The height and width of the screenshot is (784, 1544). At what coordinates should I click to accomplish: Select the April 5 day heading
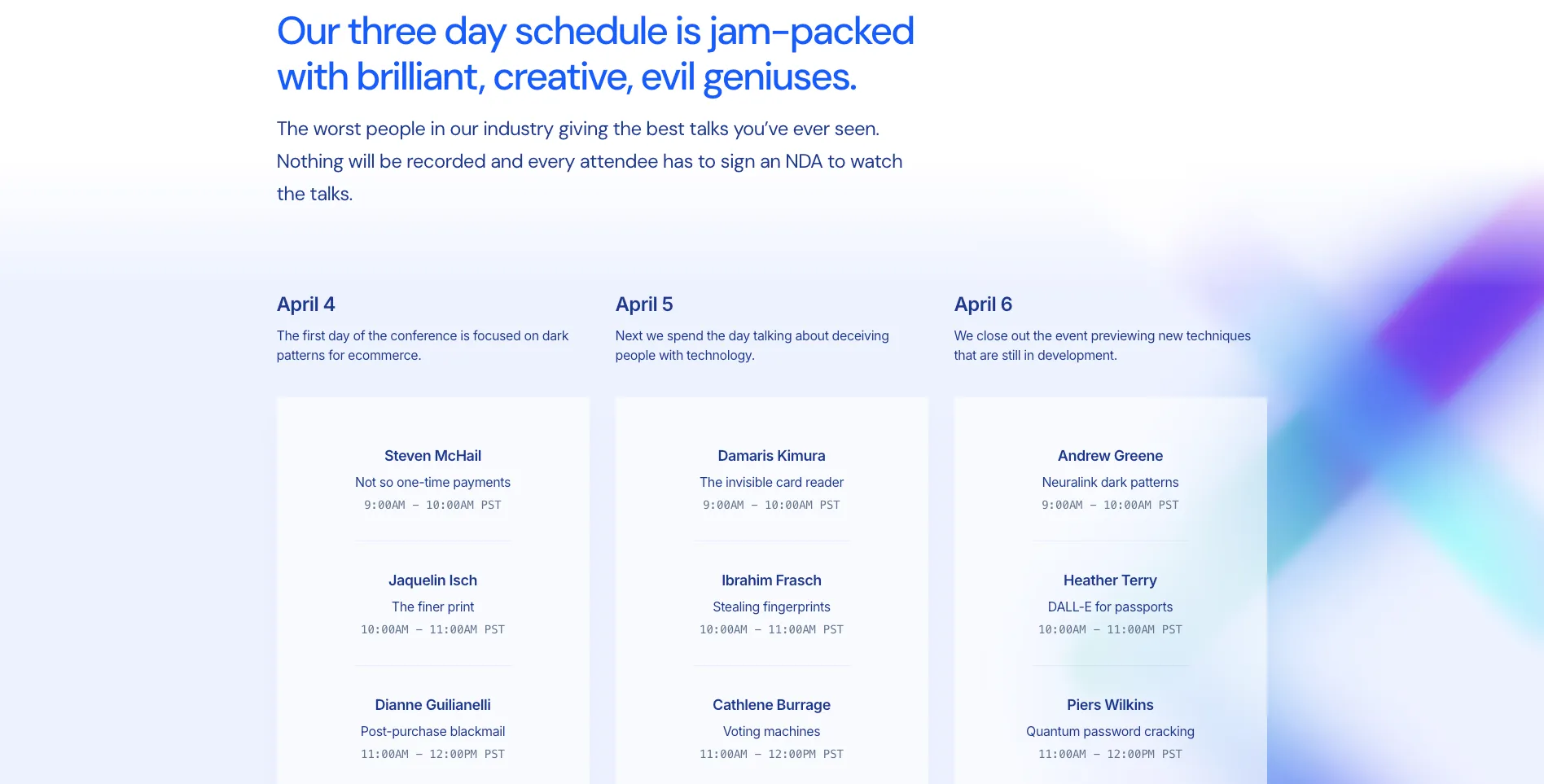tap(644, 304)
